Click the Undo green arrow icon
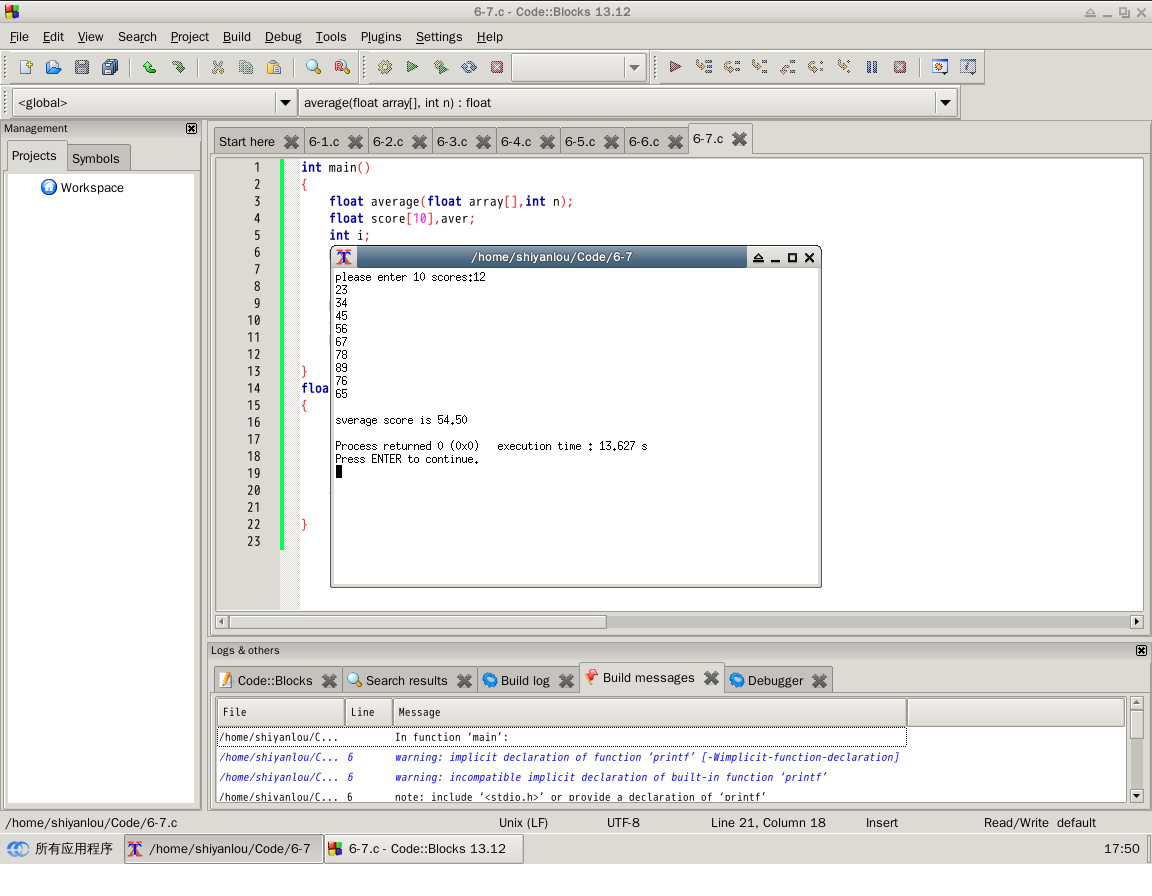Image resolution: width=1152 pixels, height=896 pixels. click(149, 67)
